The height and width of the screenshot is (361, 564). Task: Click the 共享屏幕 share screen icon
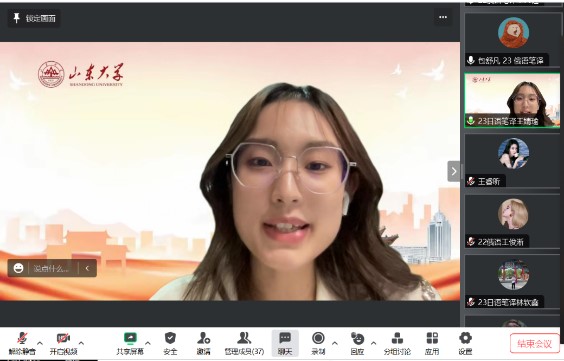point(130,343)
